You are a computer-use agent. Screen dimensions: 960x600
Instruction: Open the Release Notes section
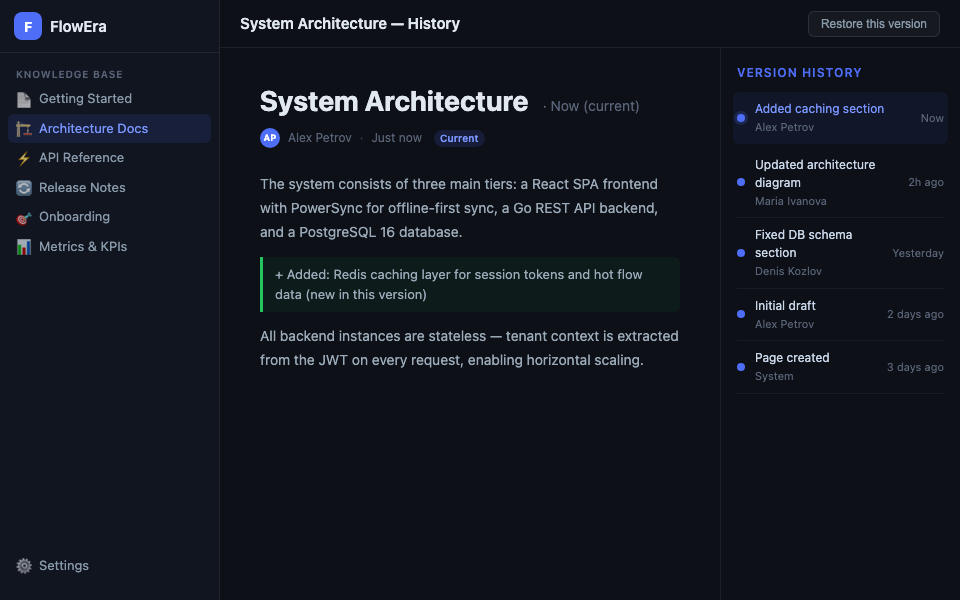82,188
